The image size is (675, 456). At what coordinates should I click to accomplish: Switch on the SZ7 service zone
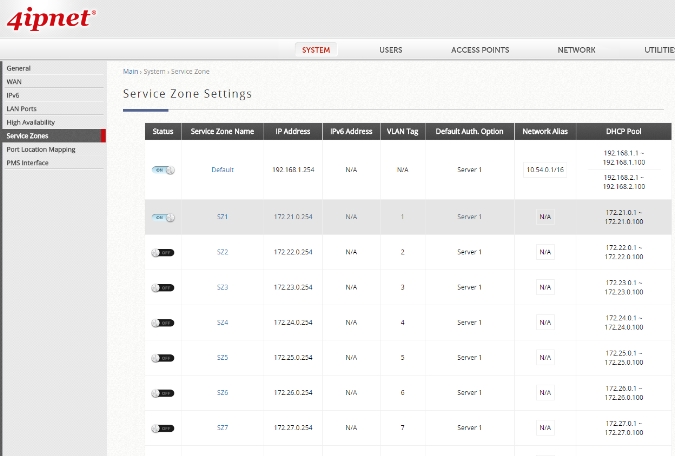162,429
